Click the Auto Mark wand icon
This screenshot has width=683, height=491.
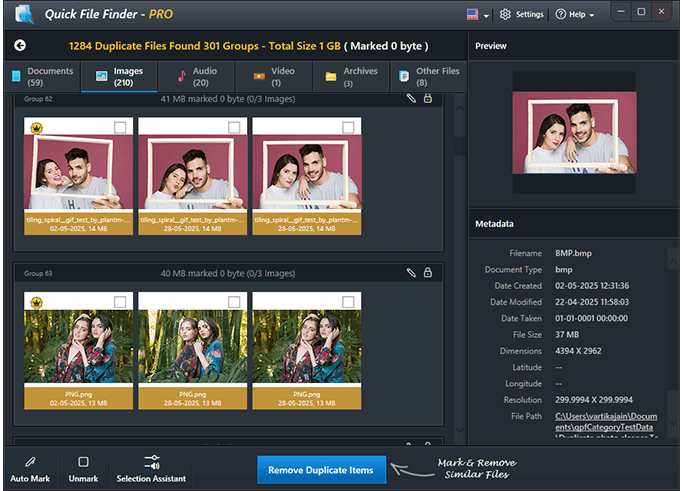point(29,462)
